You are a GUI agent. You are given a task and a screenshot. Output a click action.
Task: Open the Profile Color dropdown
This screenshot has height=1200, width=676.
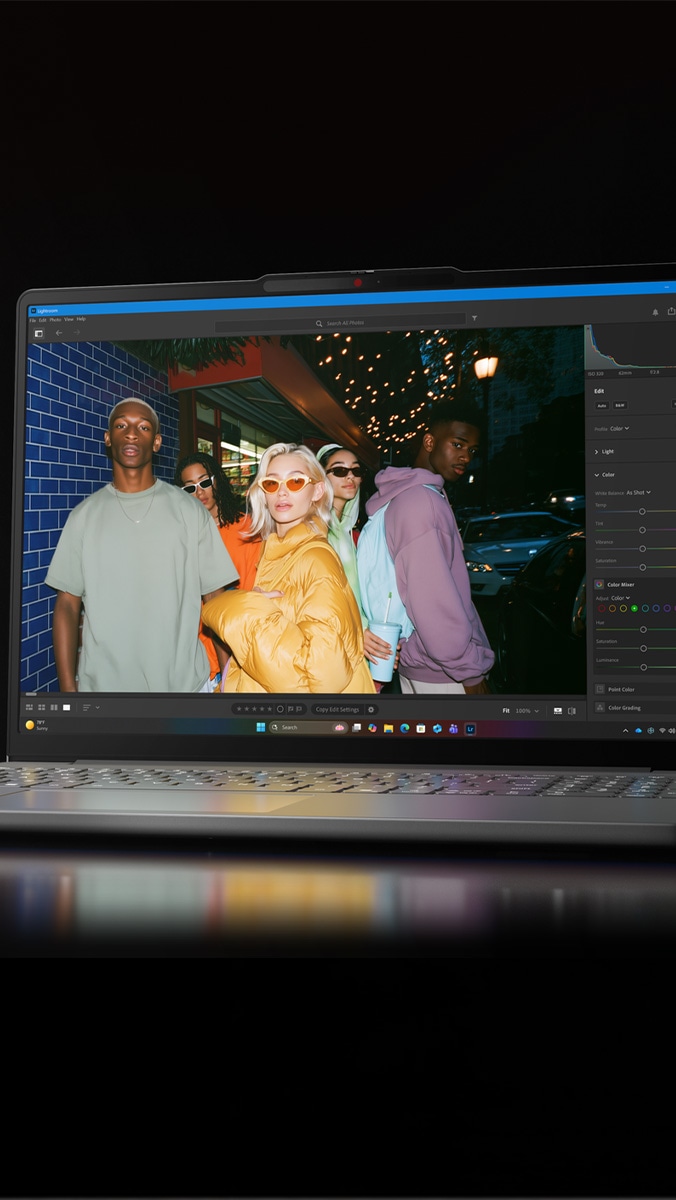(x=619, y=429)
